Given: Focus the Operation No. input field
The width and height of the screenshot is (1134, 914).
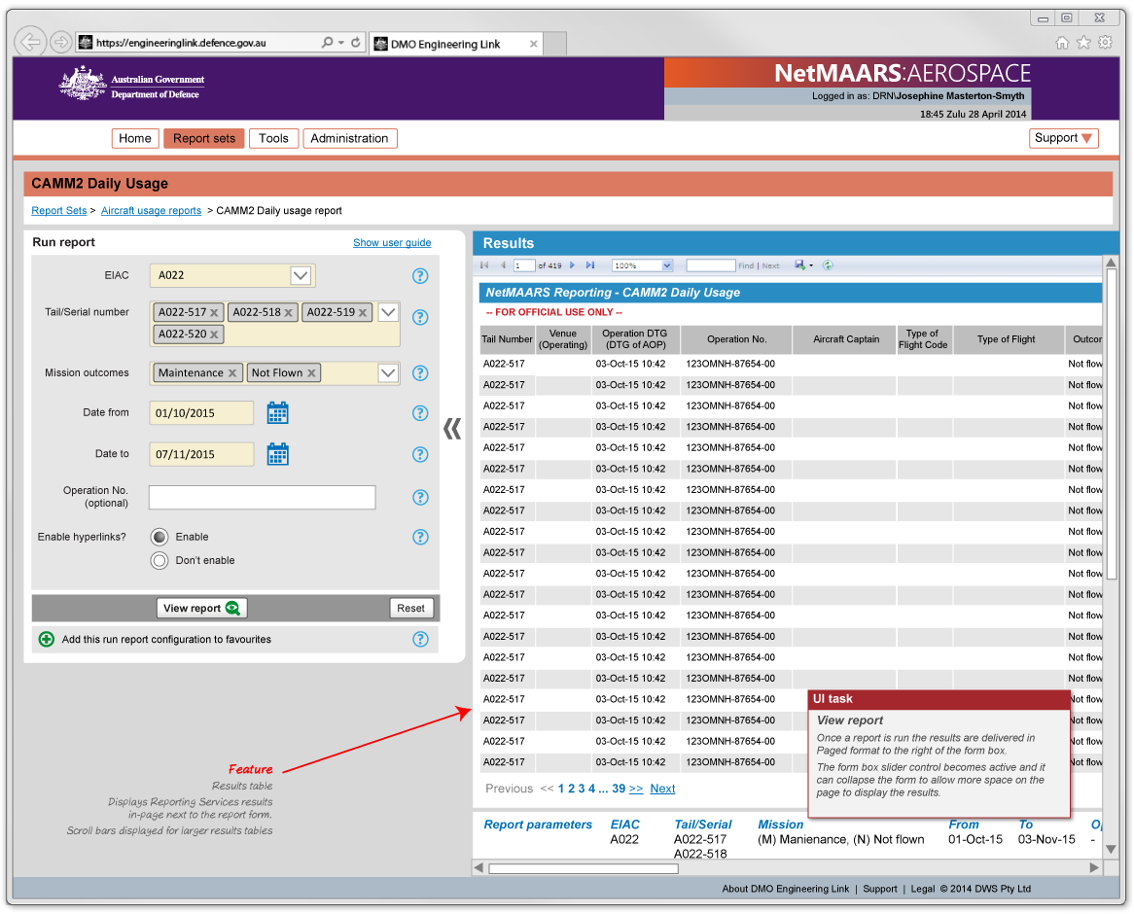Looking at the screenshot, I should [x=262, y=497].
